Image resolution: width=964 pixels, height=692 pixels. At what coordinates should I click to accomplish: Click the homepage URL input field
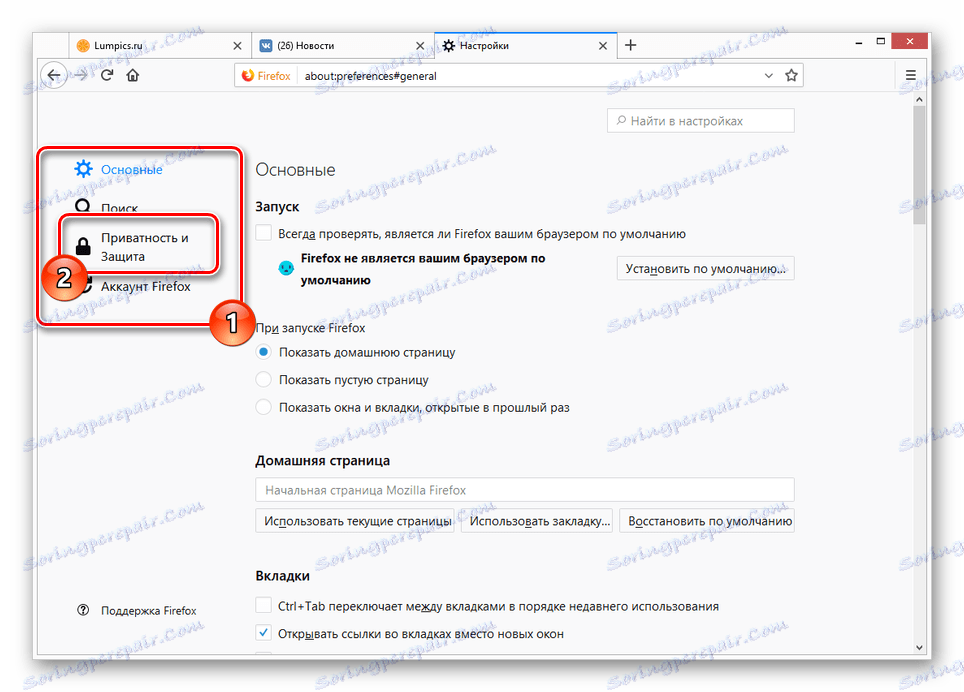(x=524, y=490)
